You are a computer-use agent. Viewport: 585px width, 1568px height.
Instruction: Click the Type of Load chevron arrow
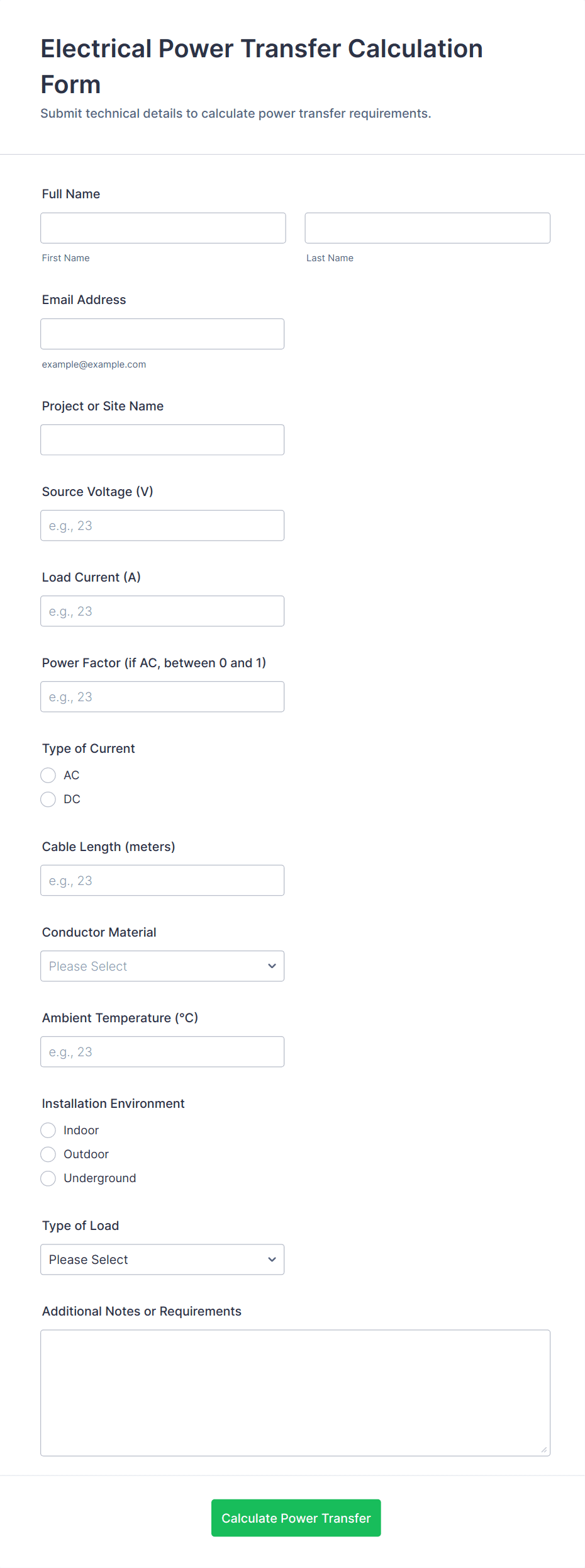coord(272,1259)
